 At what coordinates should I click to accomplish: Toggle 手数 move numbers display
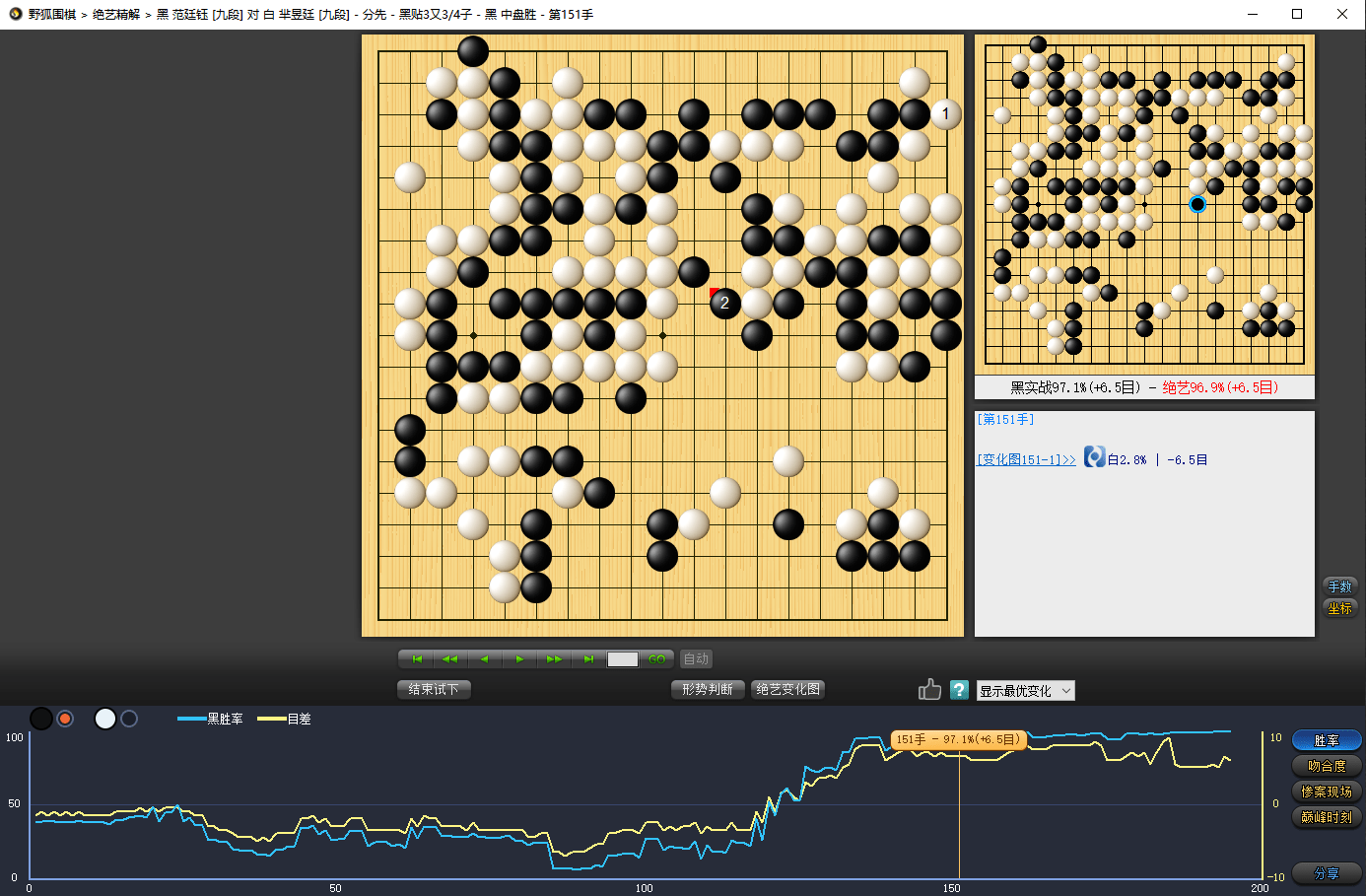pyautogui.click(x=1340, y=586)
